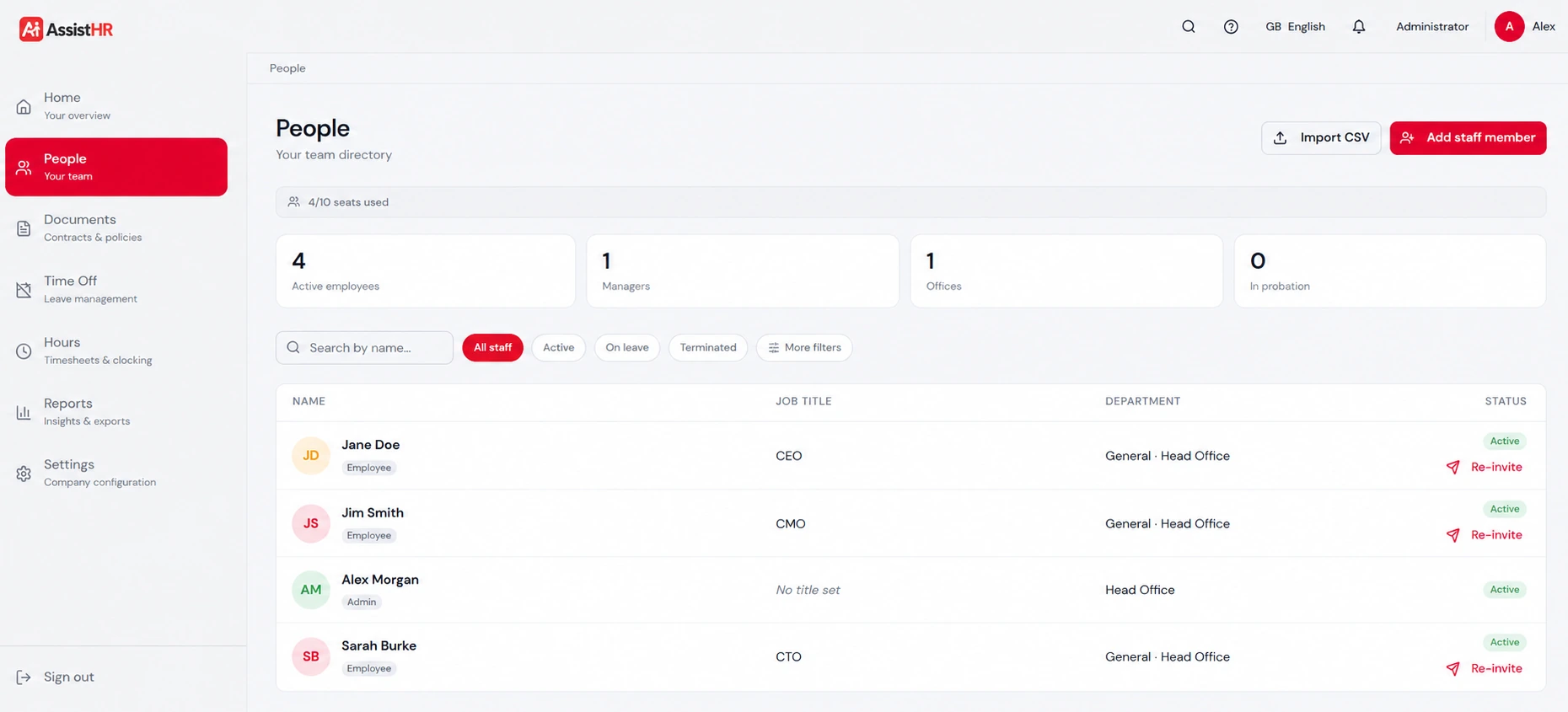
Task: Click Sarah Burke's Active status badge
Action: pyautogui.click(x=1505, y=642)
